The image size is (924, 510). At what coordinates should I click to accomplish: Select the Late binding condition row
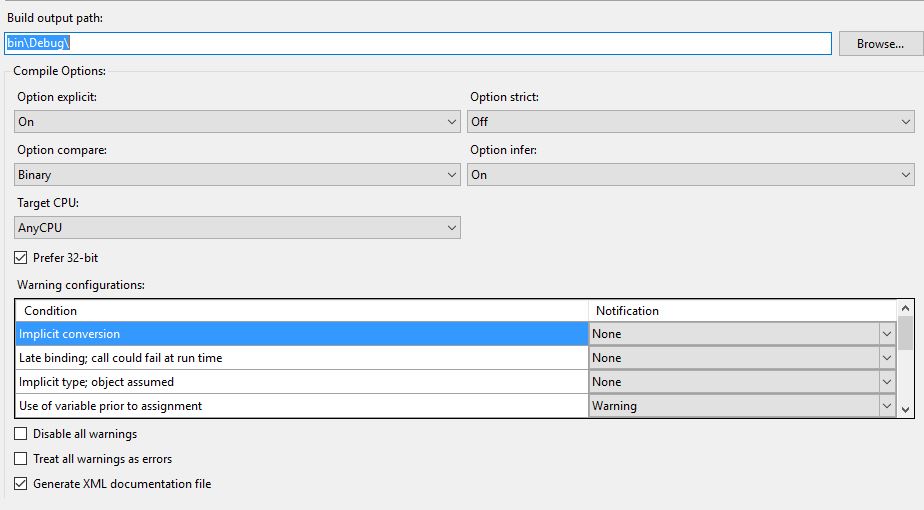pyautogui.click(x=300, y=358)
